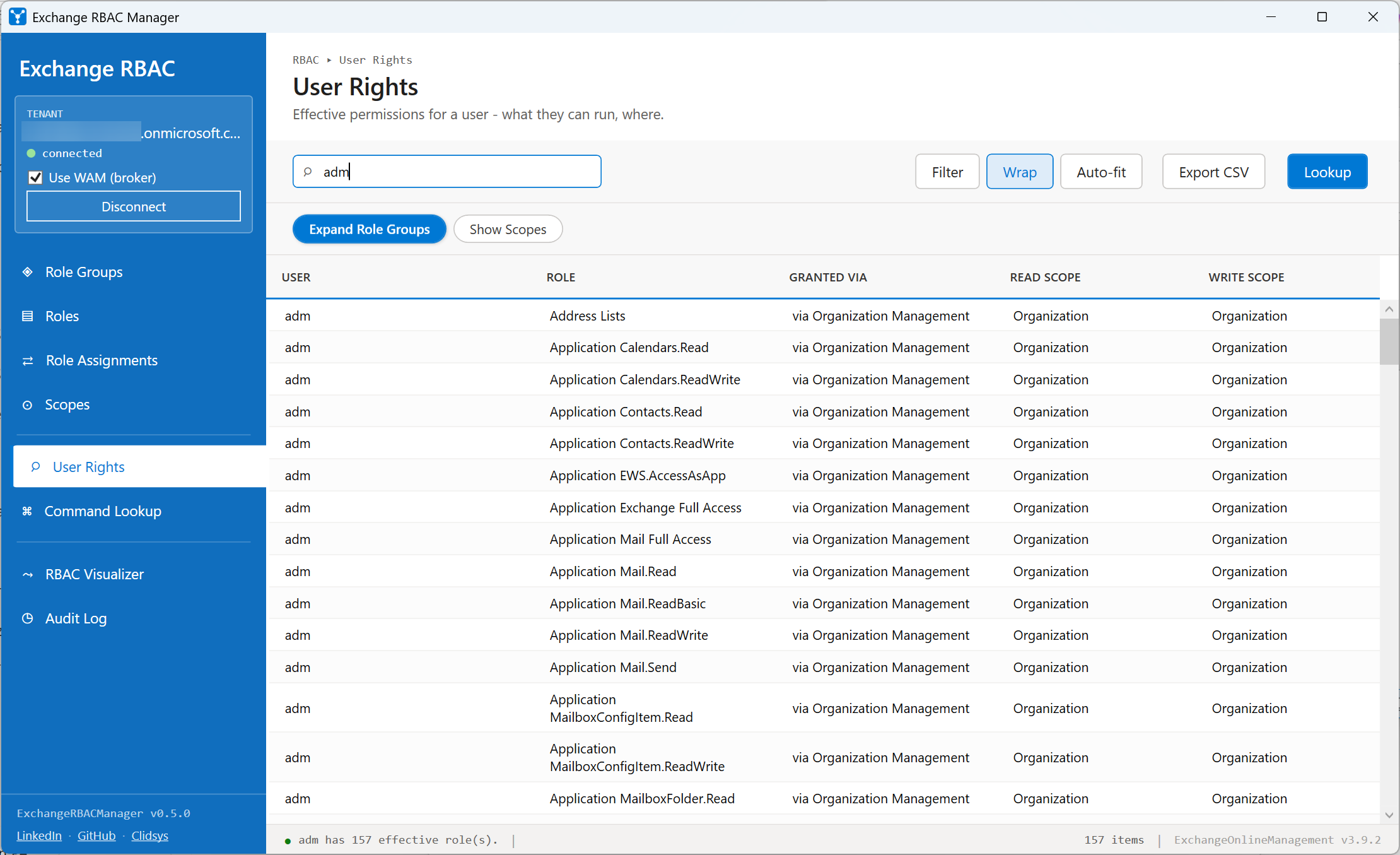
Task: Open the RBAC Visualizer page
Action: click(x=95, y=574)
